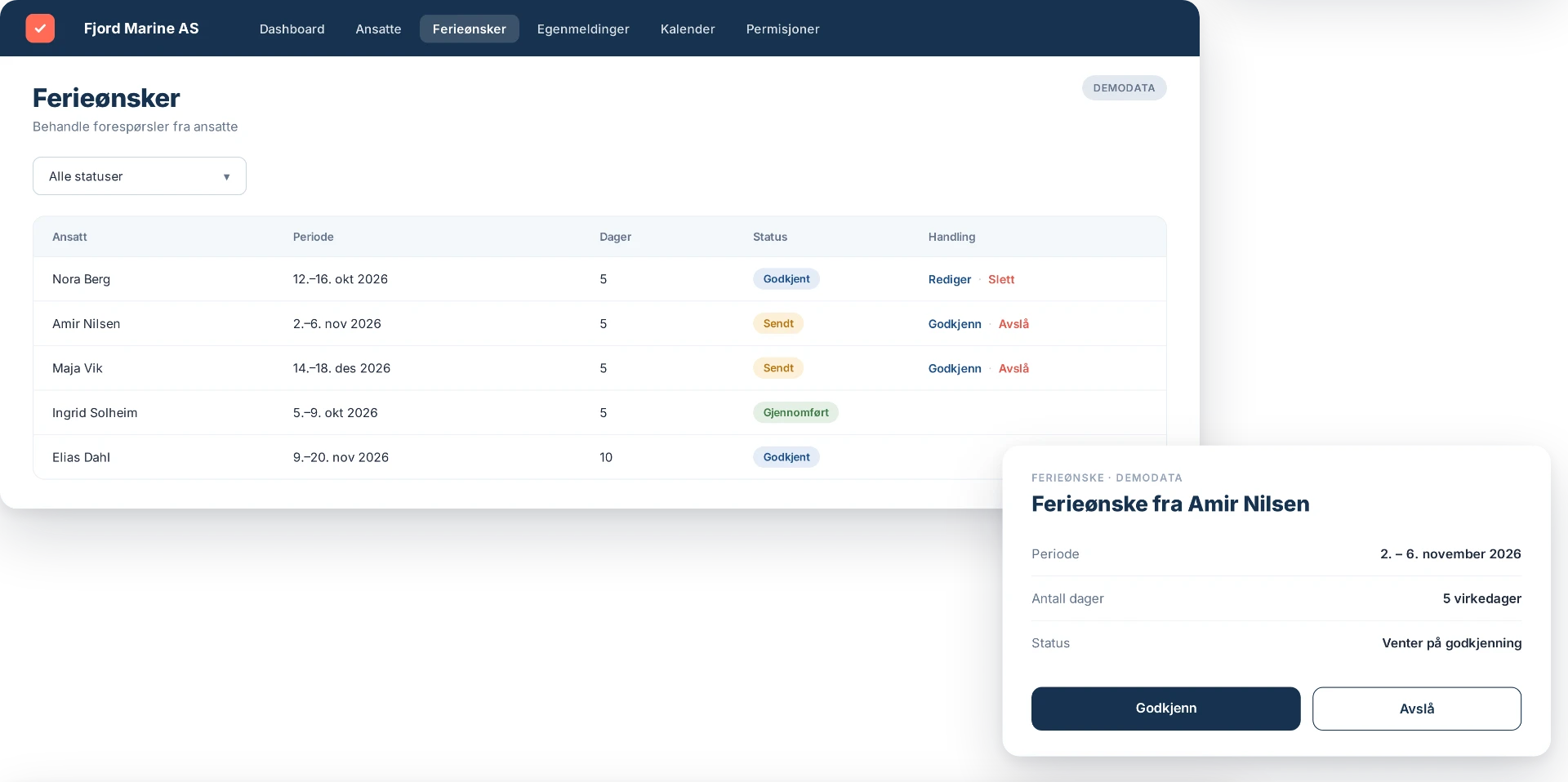Image resolution: width=1568 pixels, height=782 pixels.
Task: Click the period 9.–20. nov 2026
Action: click(341, 457)
